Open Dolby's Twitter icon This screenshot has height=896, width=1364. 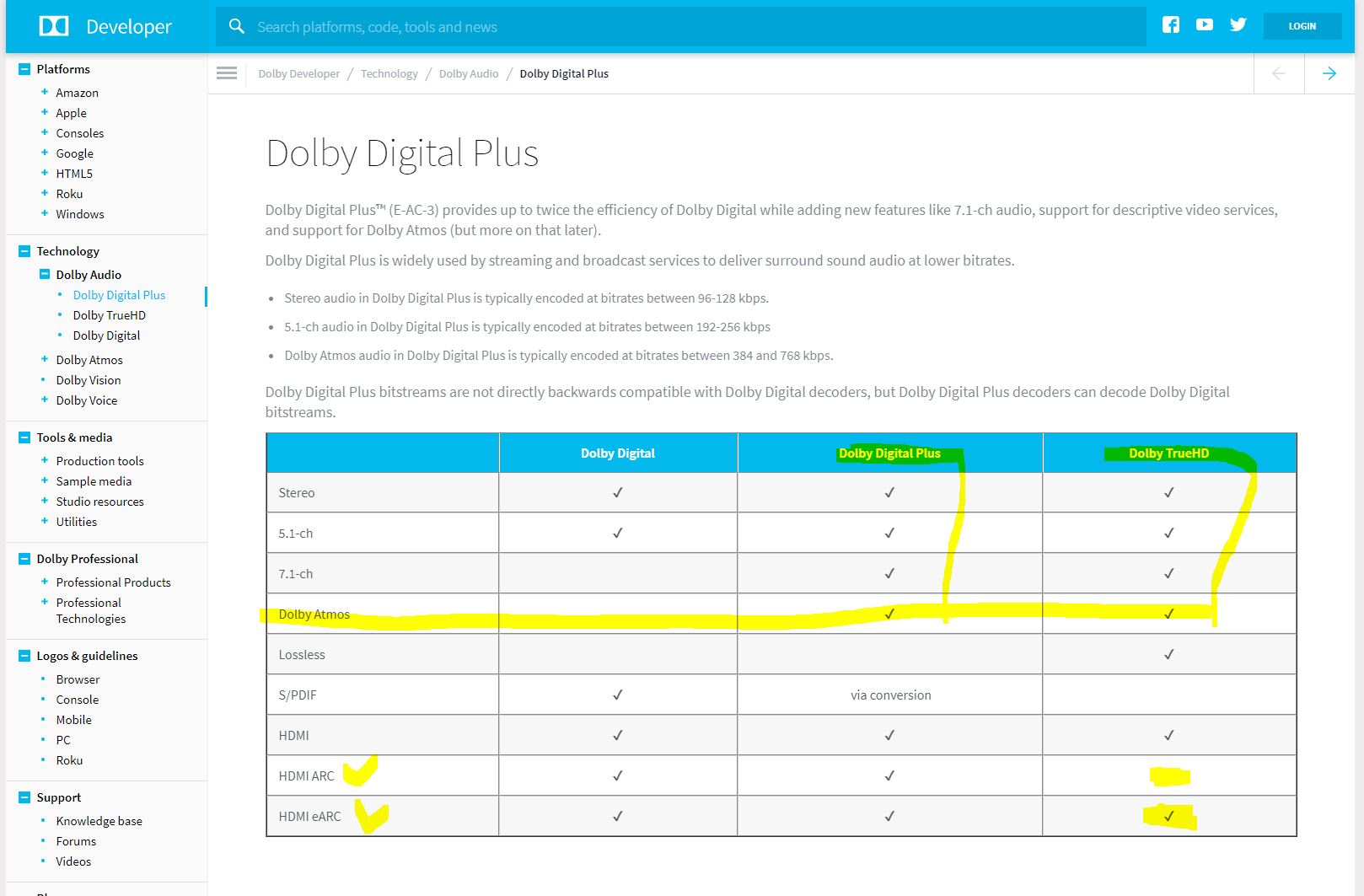[x=1238, y=25]
